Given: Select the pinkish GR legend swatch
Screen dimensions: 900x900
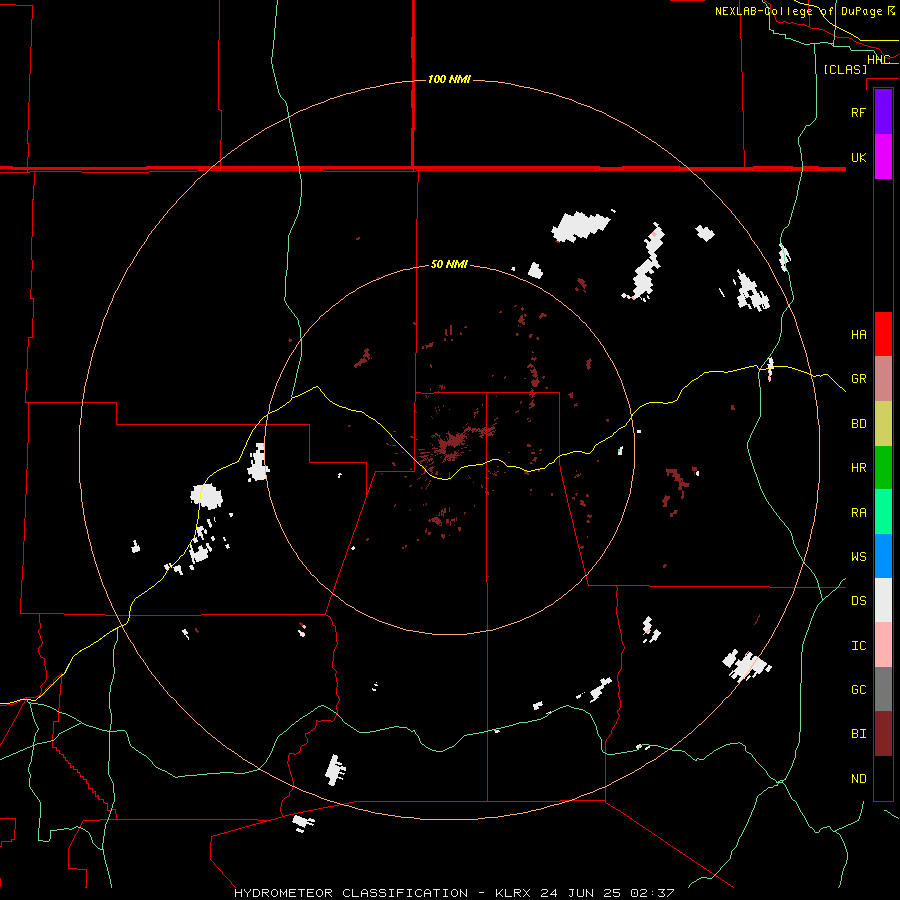Looking at the screenshot, I should pos(883,378).
